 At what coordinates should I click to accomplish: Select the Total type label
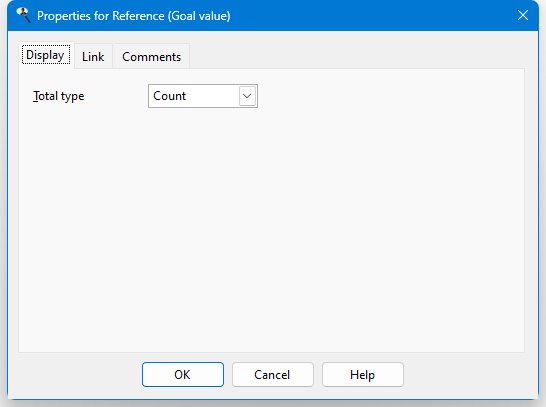tap(58, 96)
